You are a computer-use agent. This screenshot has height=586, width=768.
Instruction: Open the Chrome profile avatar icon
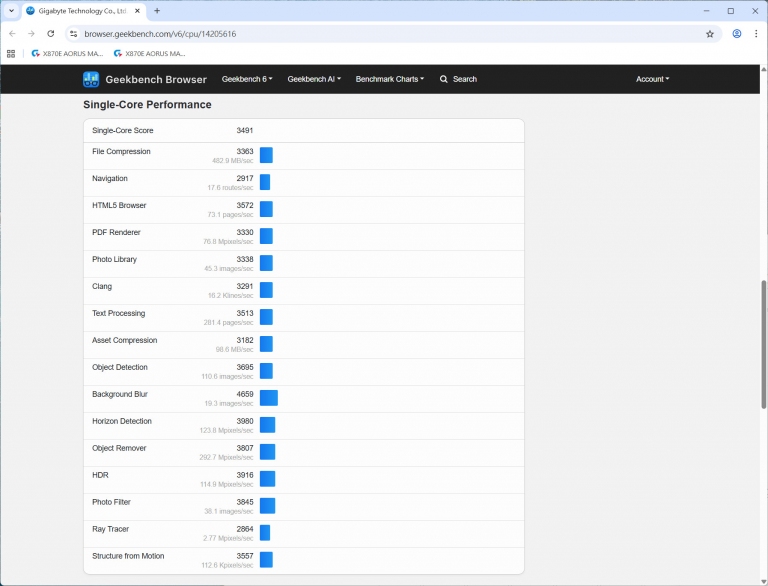[x=737, y=33]
